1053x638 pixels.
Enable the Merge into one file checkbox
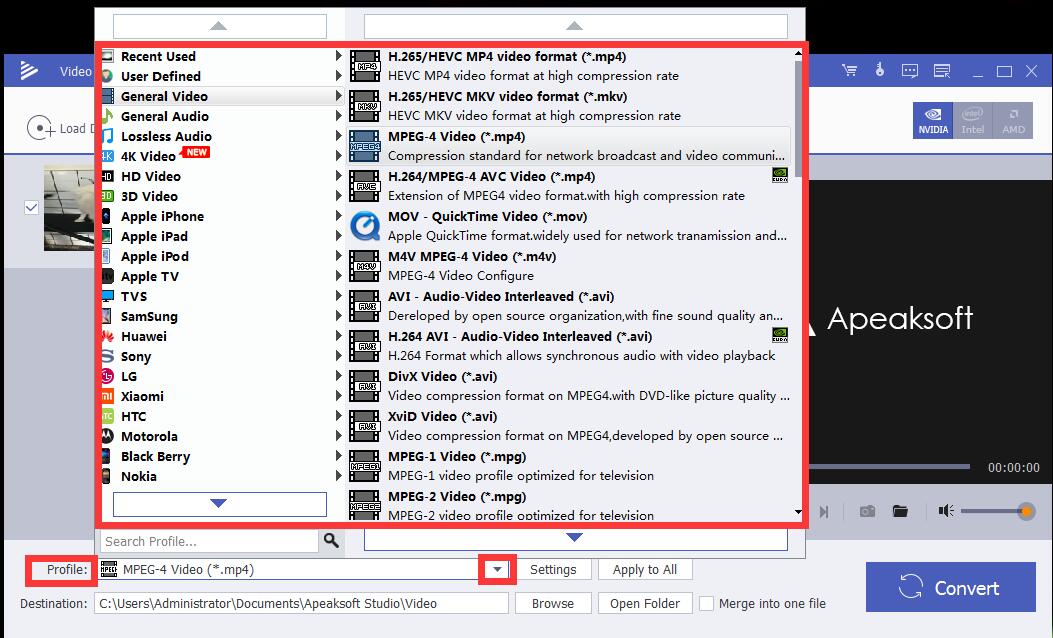[707, 603]
